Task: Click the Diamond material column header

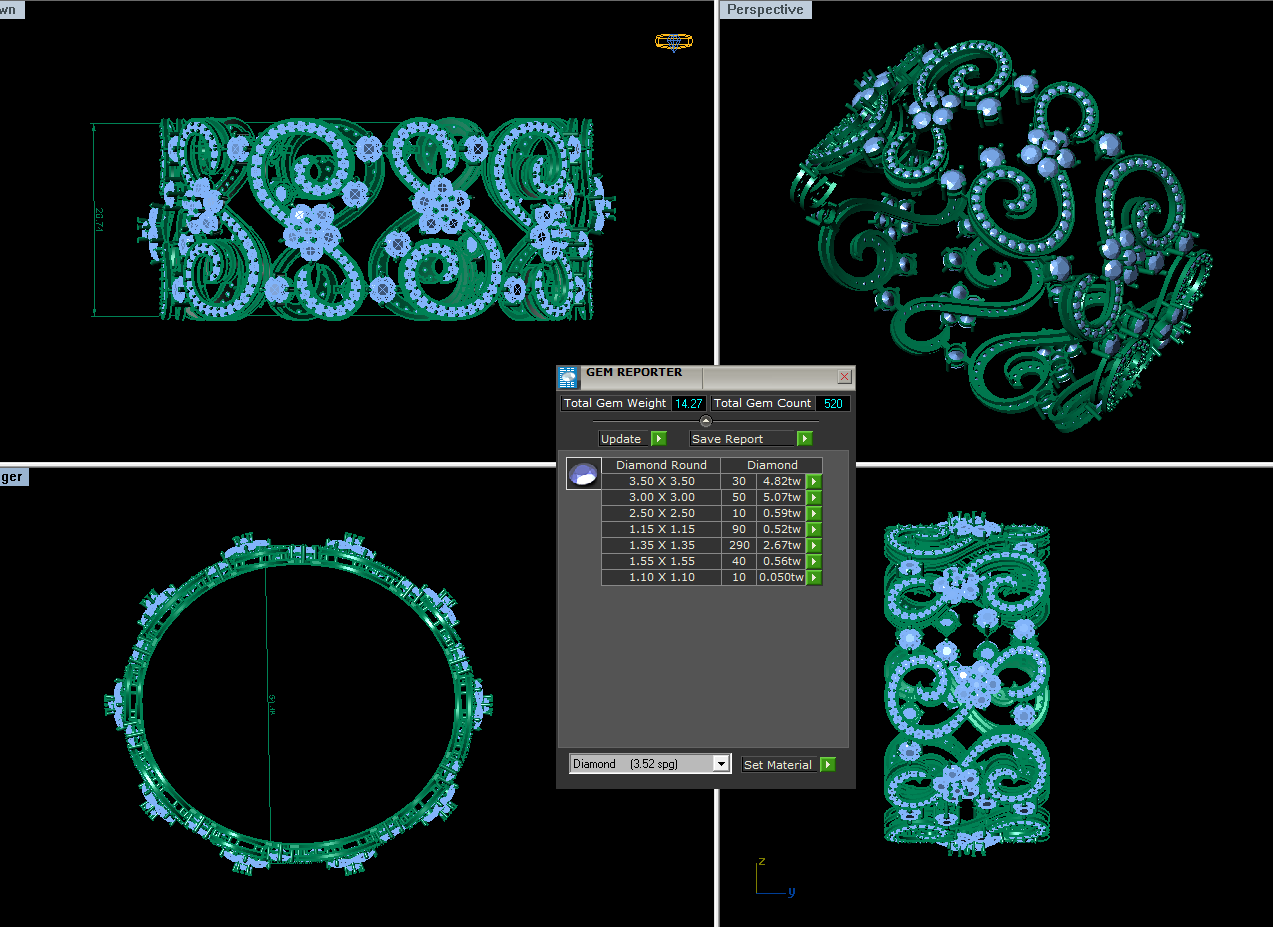Action: pyautogui.click(x=772, y=465)
